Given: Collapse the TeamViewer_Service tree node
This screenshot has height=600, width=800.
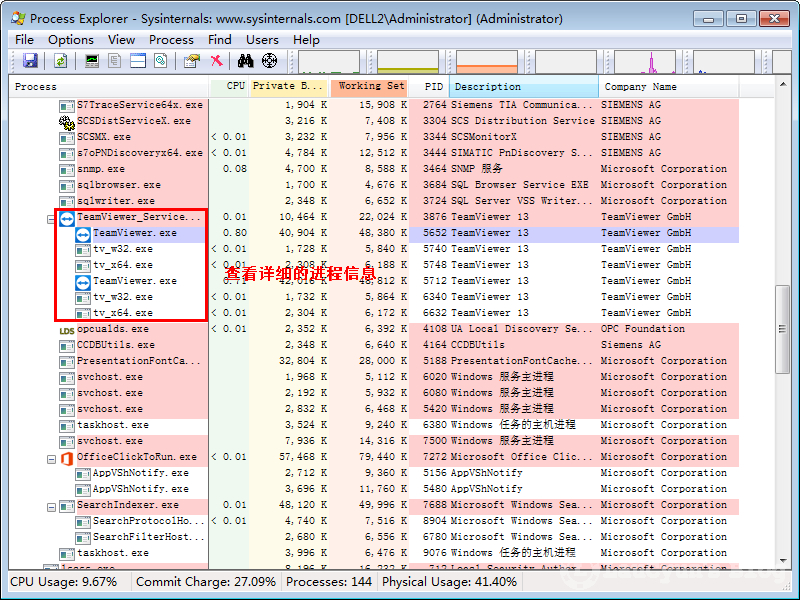Looking at the screenshot, I should (51, 219).
